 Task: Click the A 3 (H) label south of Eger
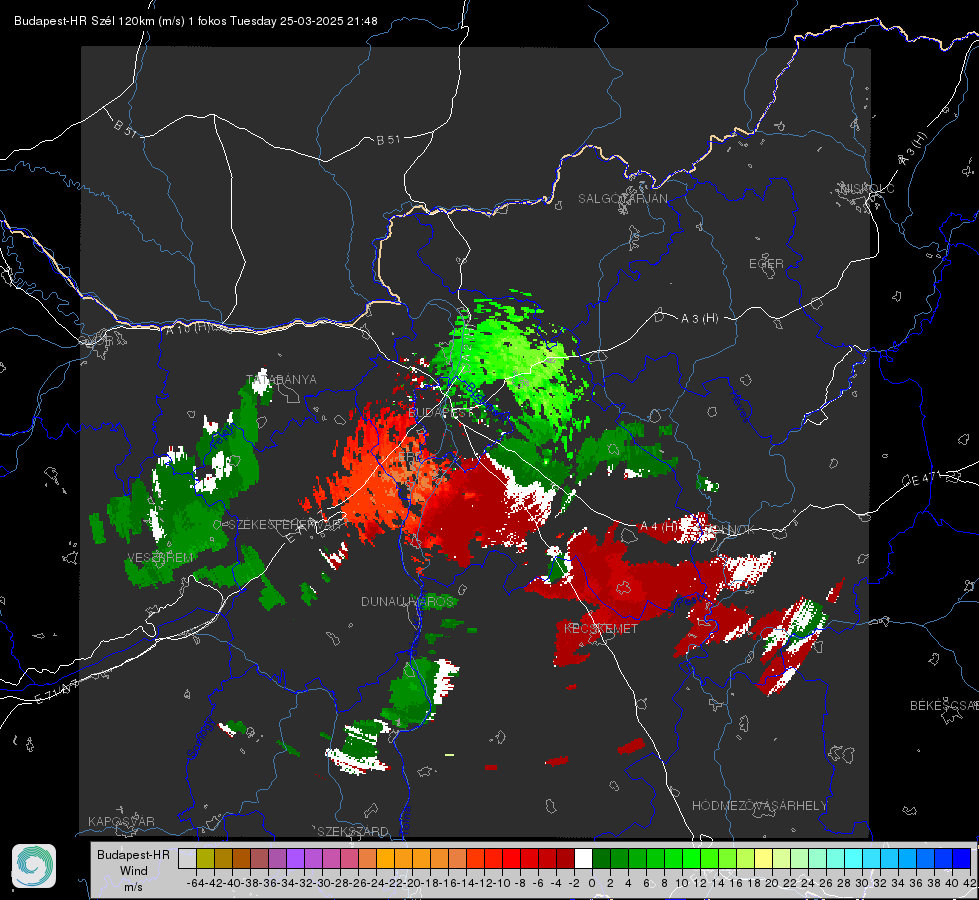coord(699,319)
